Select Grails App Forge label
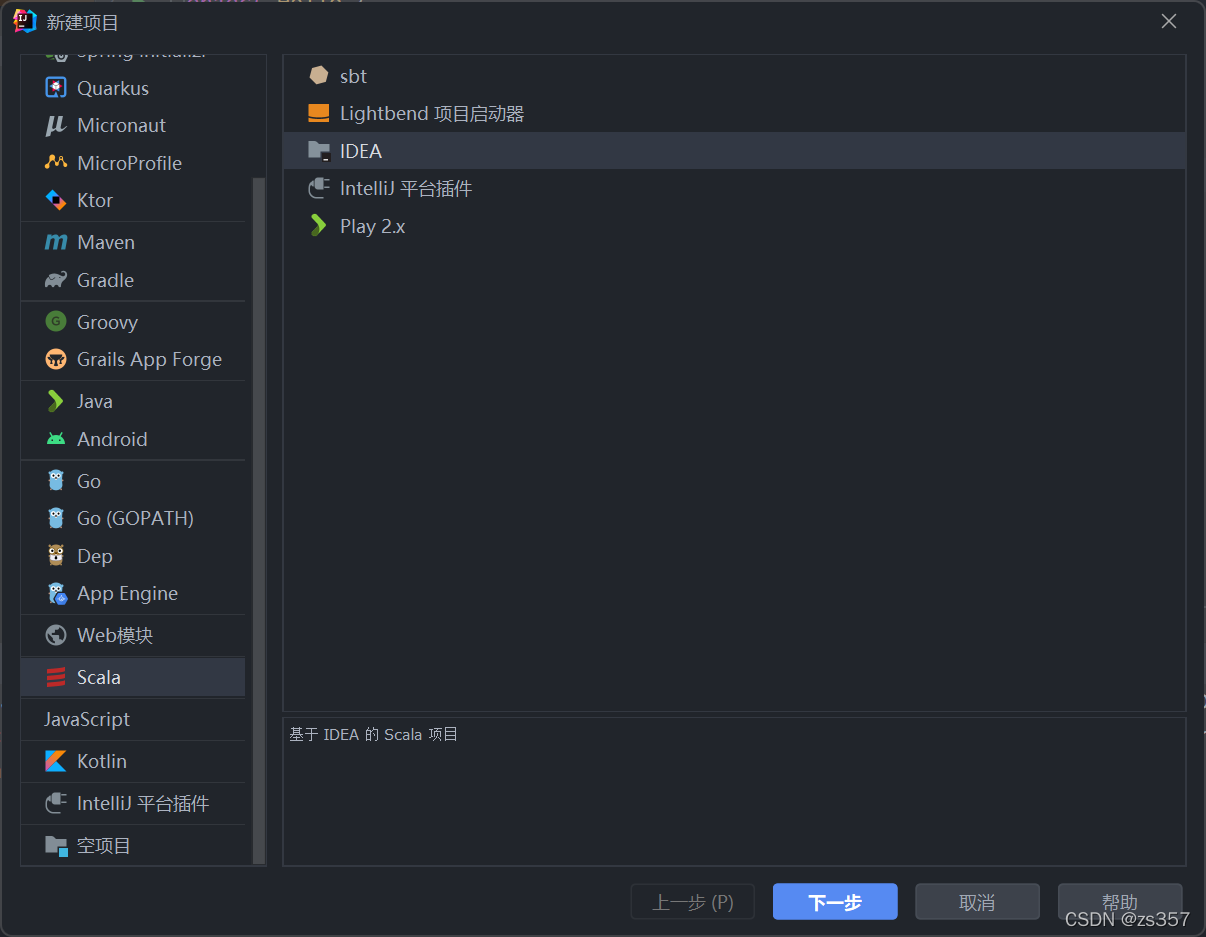This screenshot has height=937, width=1206. coord(149,359)
